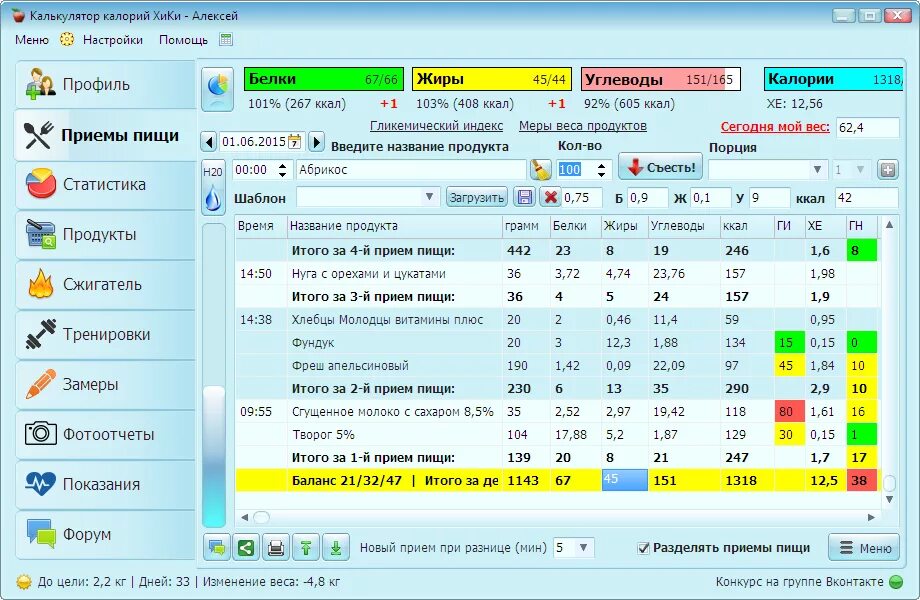Screen dimensions: 920x600
Task: Click the green down arrow import icon
Action: [336, 548]
